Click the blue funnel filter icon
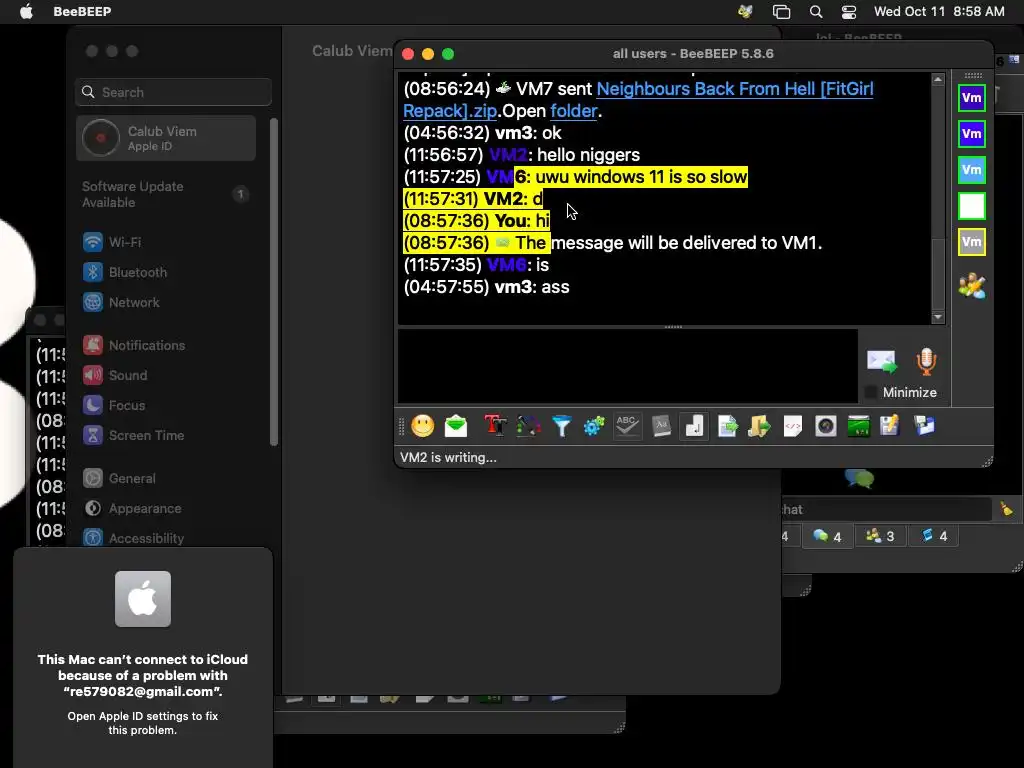Screen dimensions: 1024x768 coord(562,426)
